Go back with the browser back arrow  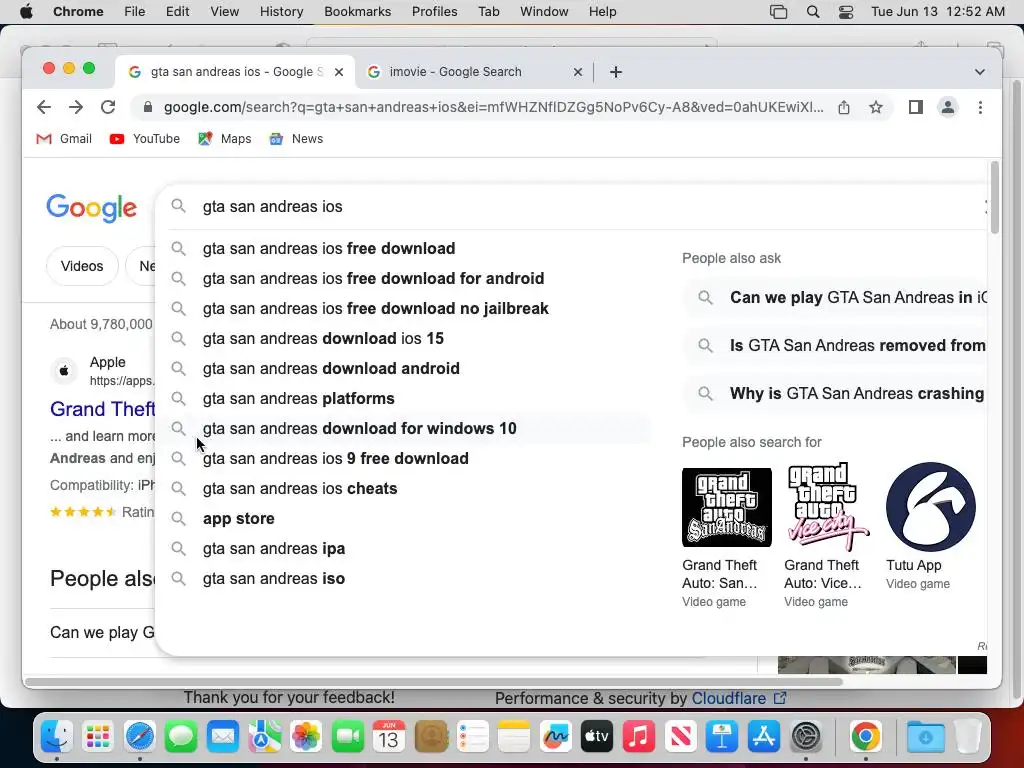tap(44, 107)
